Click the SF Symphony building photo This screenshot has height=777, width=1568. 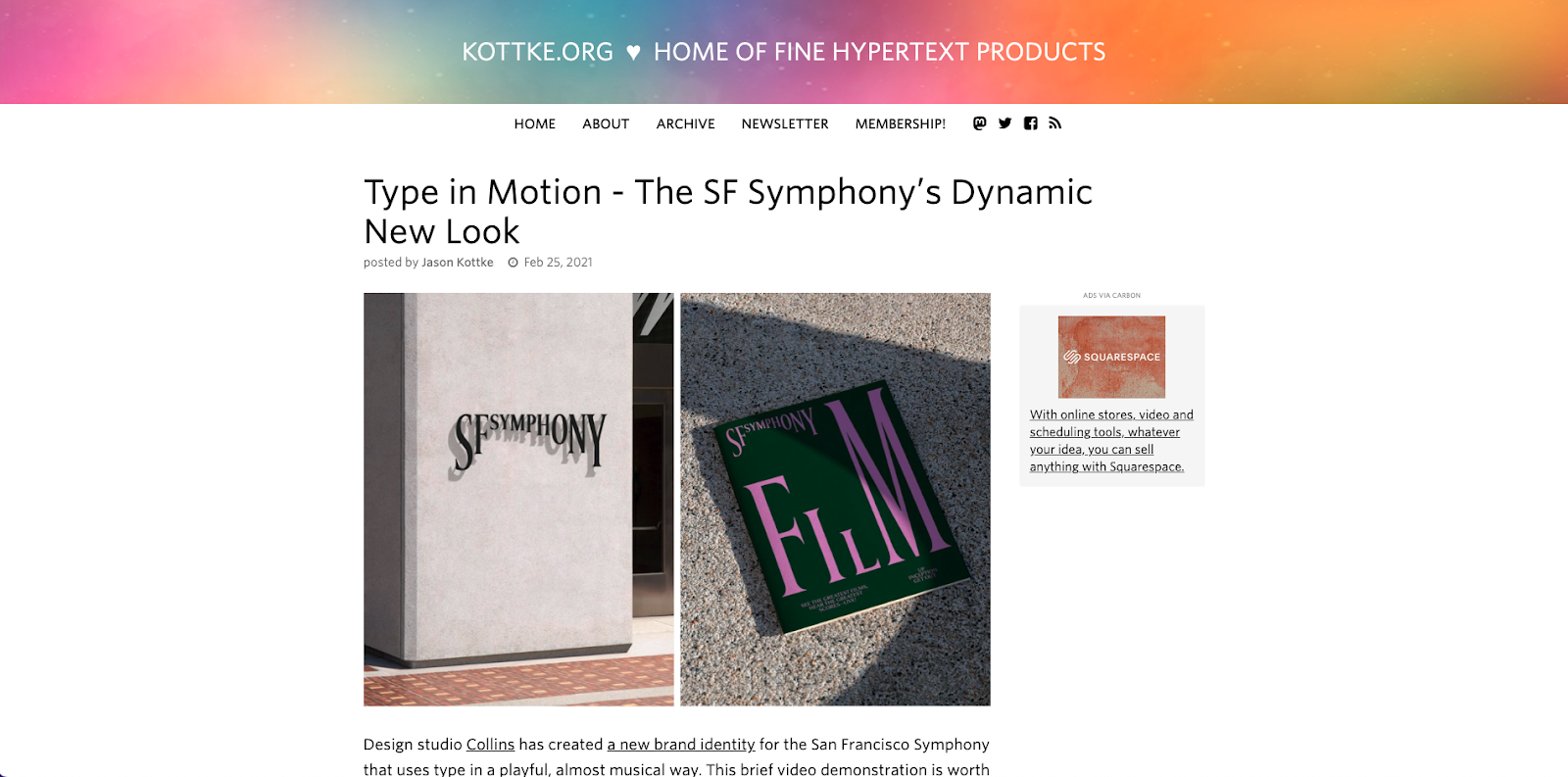tap(518, 499)
